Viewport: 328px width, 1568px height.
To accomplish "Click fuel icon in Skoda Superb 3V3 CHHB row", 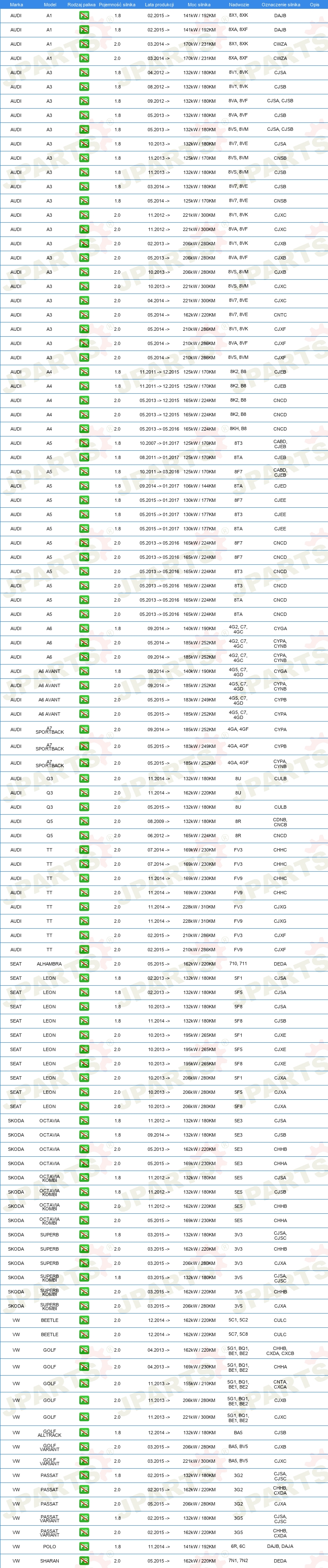I will point(84,1249).
